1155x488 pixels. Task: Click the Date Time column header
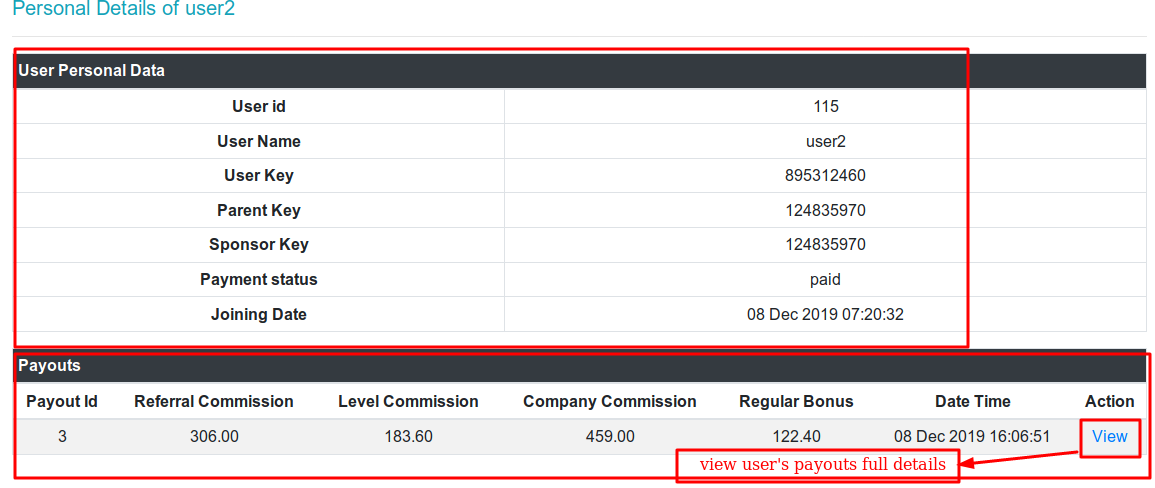[x=972, y=402]
